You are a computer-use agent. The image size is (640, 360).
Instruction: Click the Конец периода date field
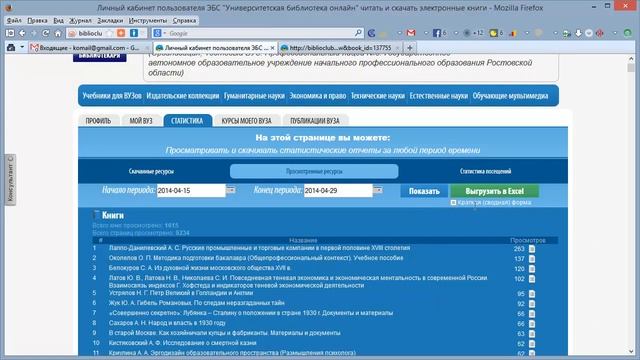click(338, 191)
